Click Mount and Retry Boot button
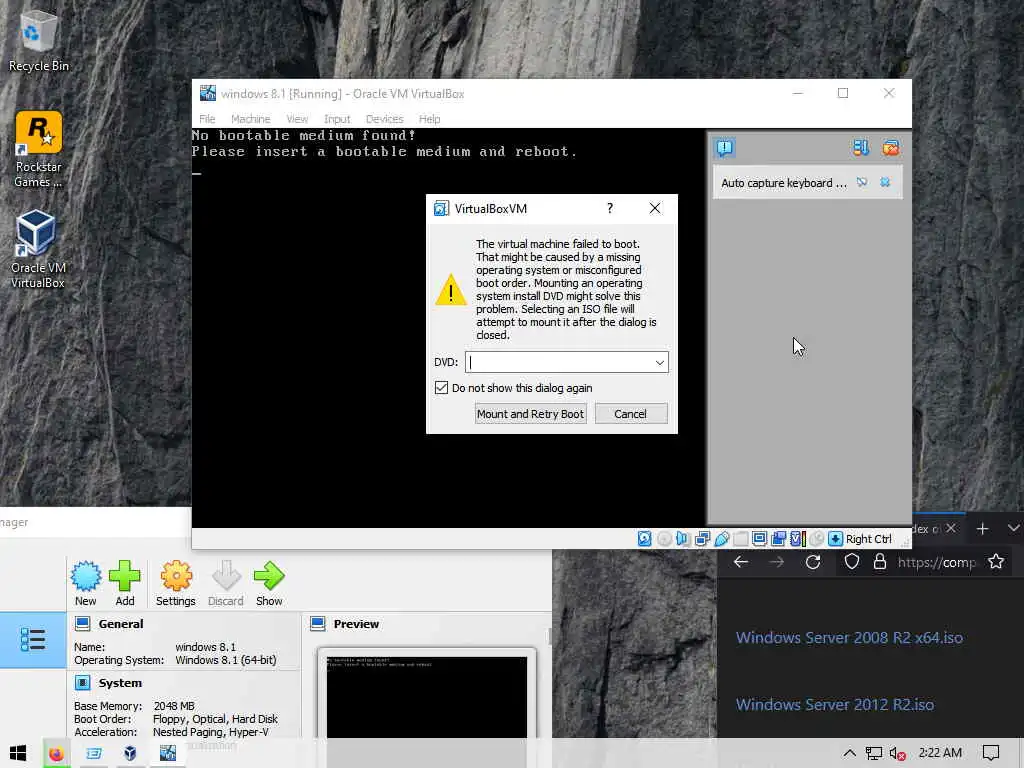 tap(530, 414)
